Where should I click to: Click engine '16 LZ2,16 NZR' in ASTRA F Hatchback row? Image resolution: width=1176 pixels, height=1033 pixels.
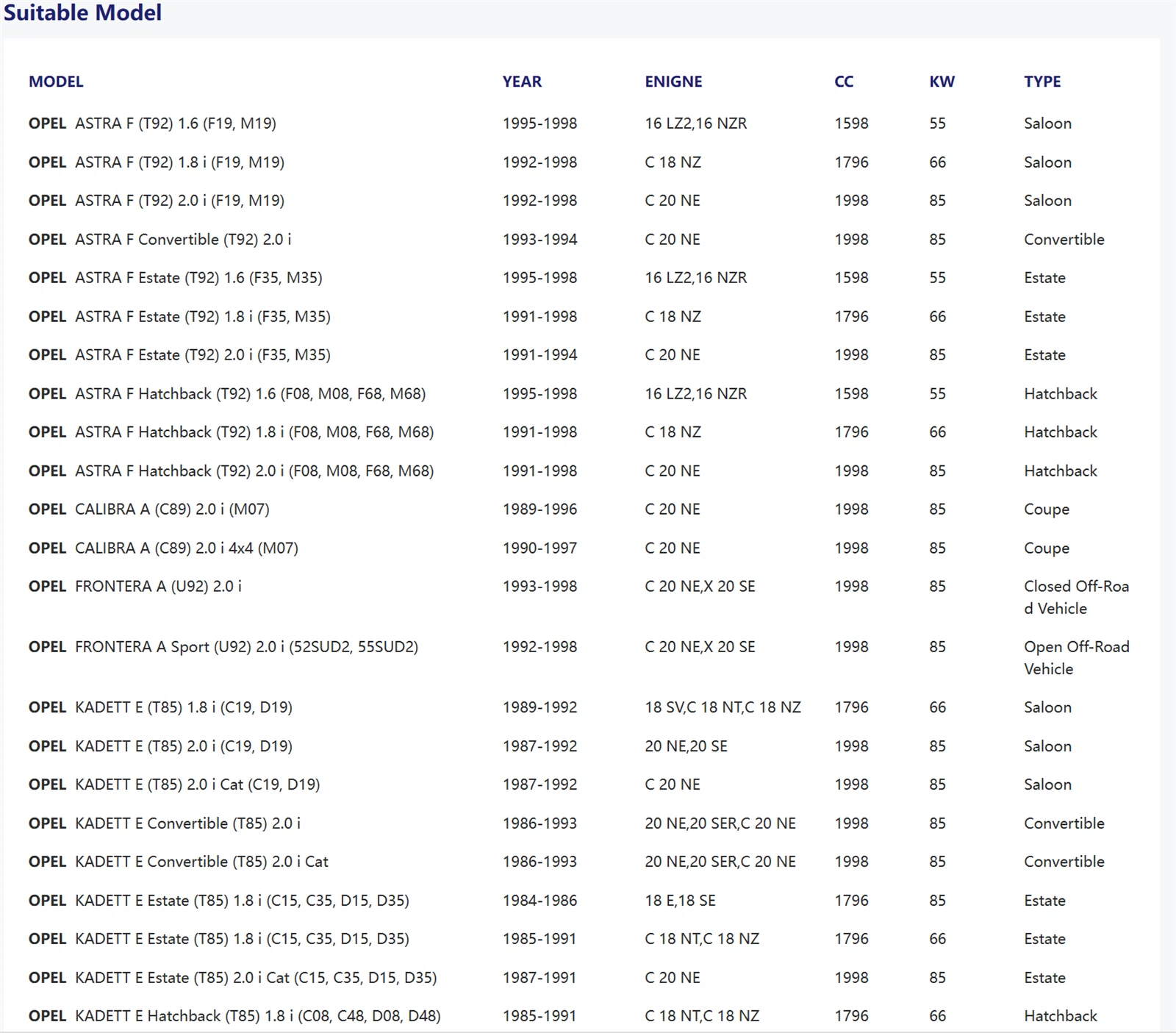(695, 394)
